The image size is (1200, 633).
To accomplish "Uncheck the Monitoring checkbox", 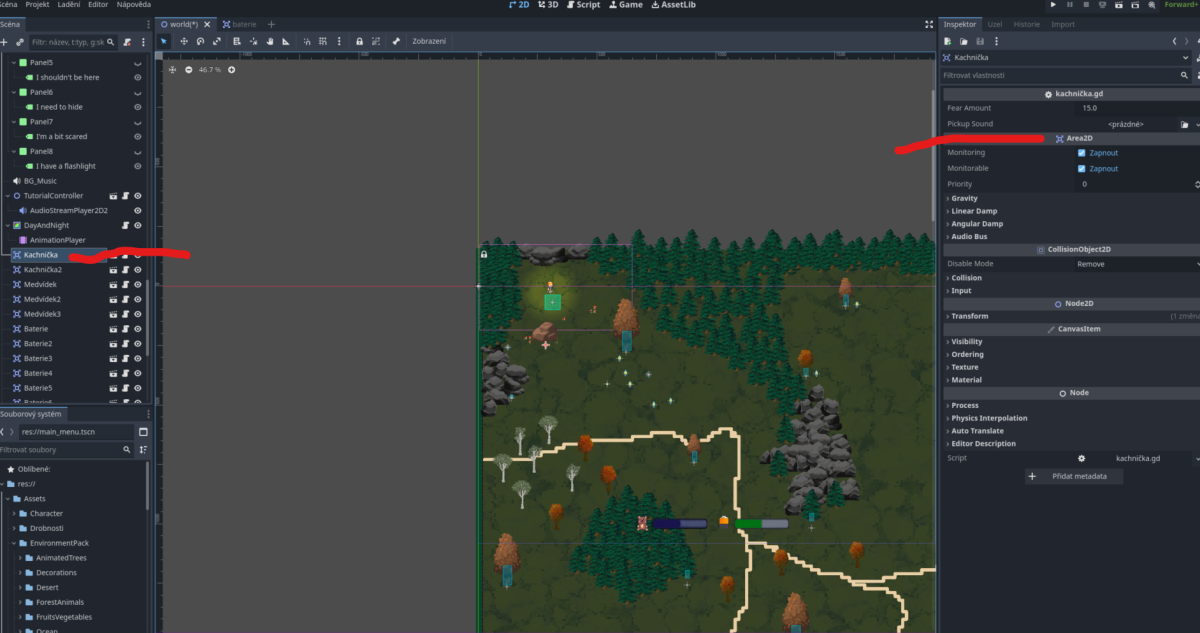I will tap(1082, 153).
